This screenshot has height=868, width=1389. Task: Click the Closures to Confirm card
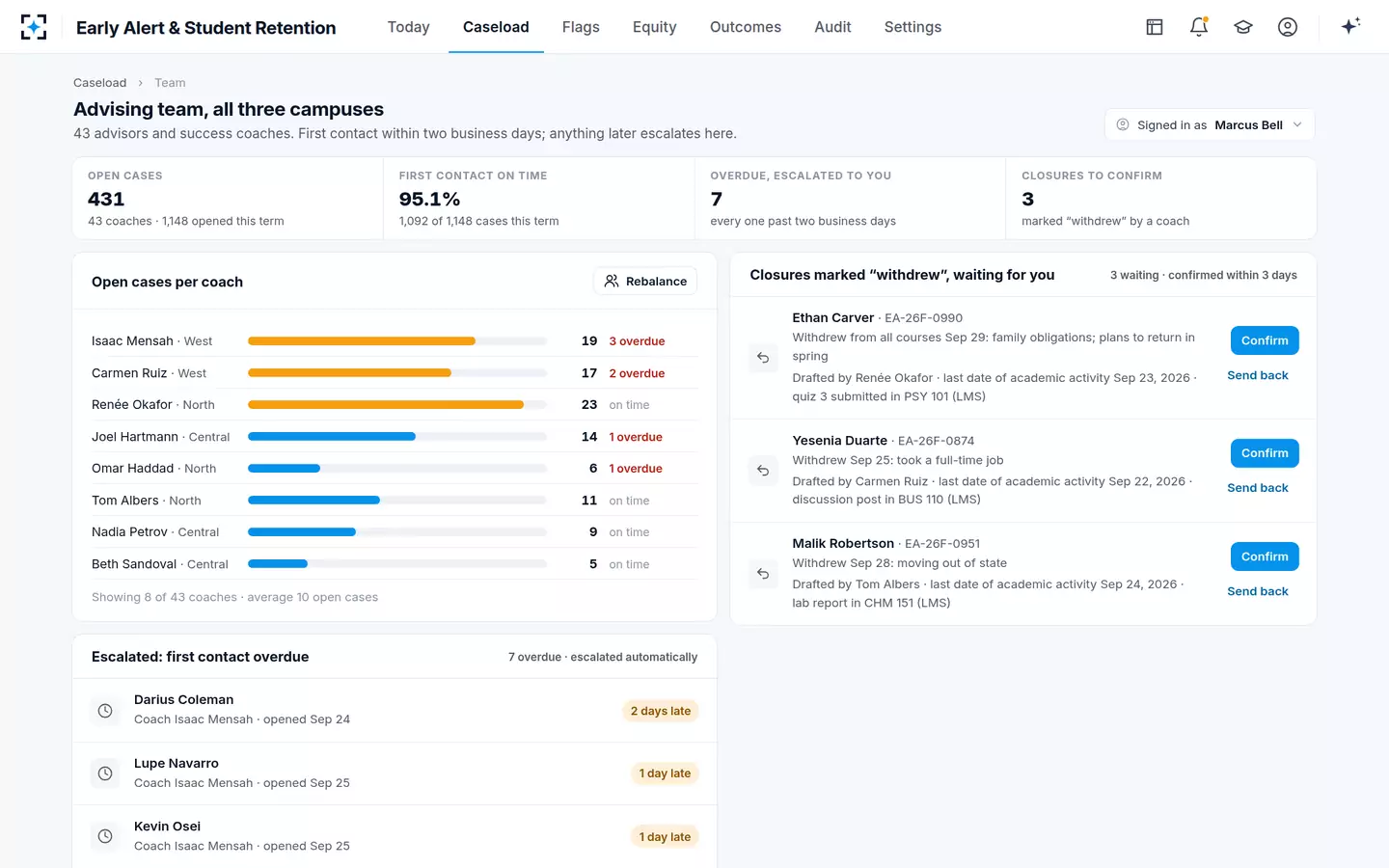pos(1160,199)
